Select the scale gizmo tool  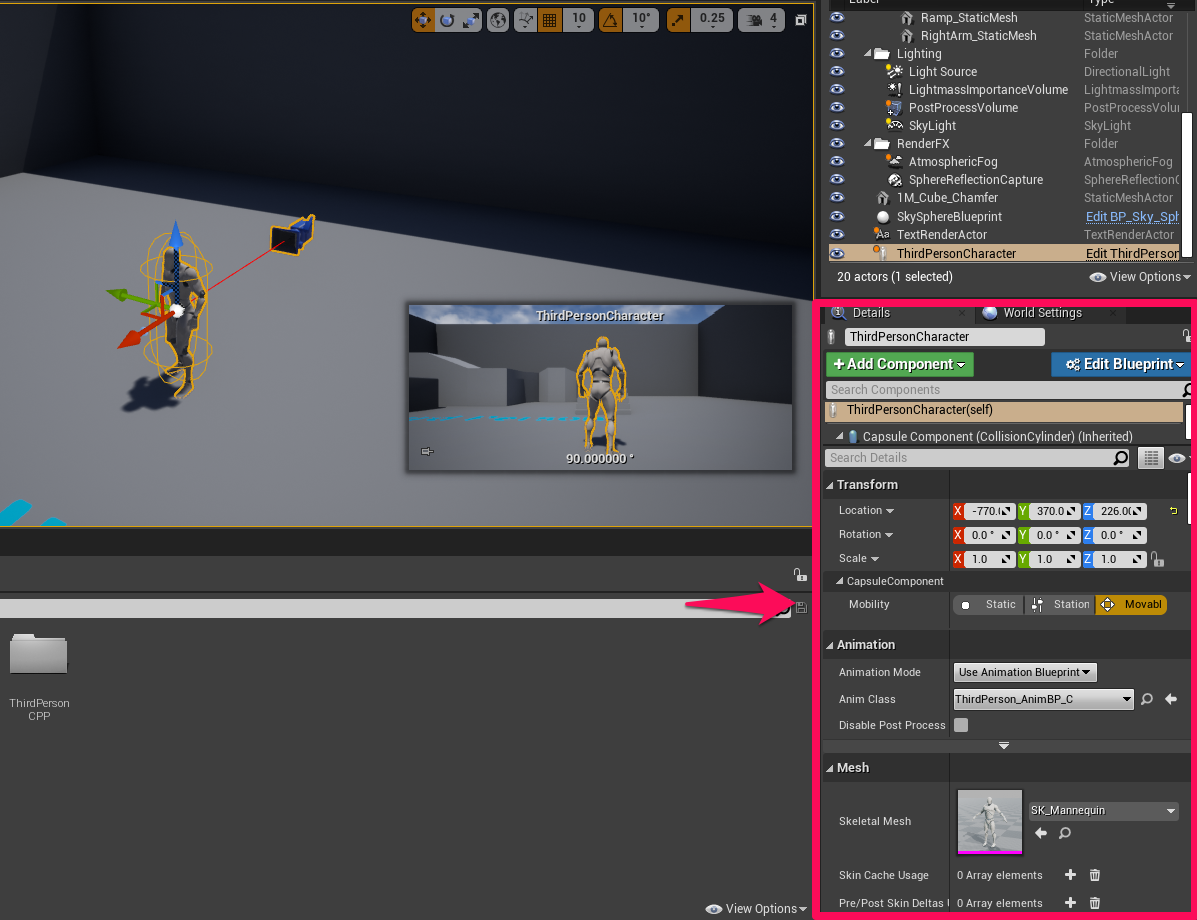coord(471,20)
